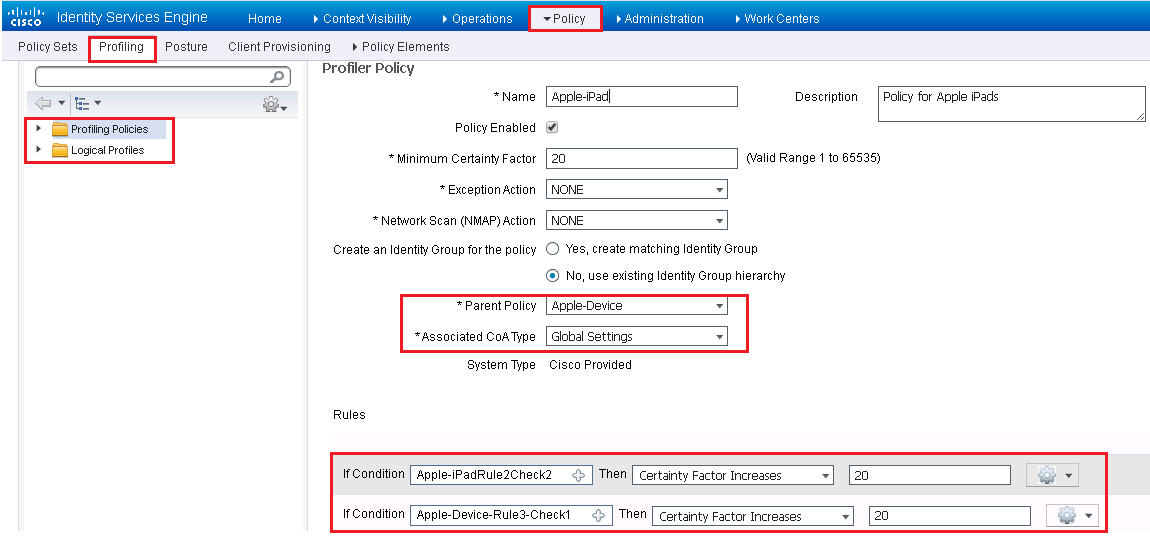Click the Cisco Provided system type text
This screenshot has height=536, width=1150.
point(590,364)
